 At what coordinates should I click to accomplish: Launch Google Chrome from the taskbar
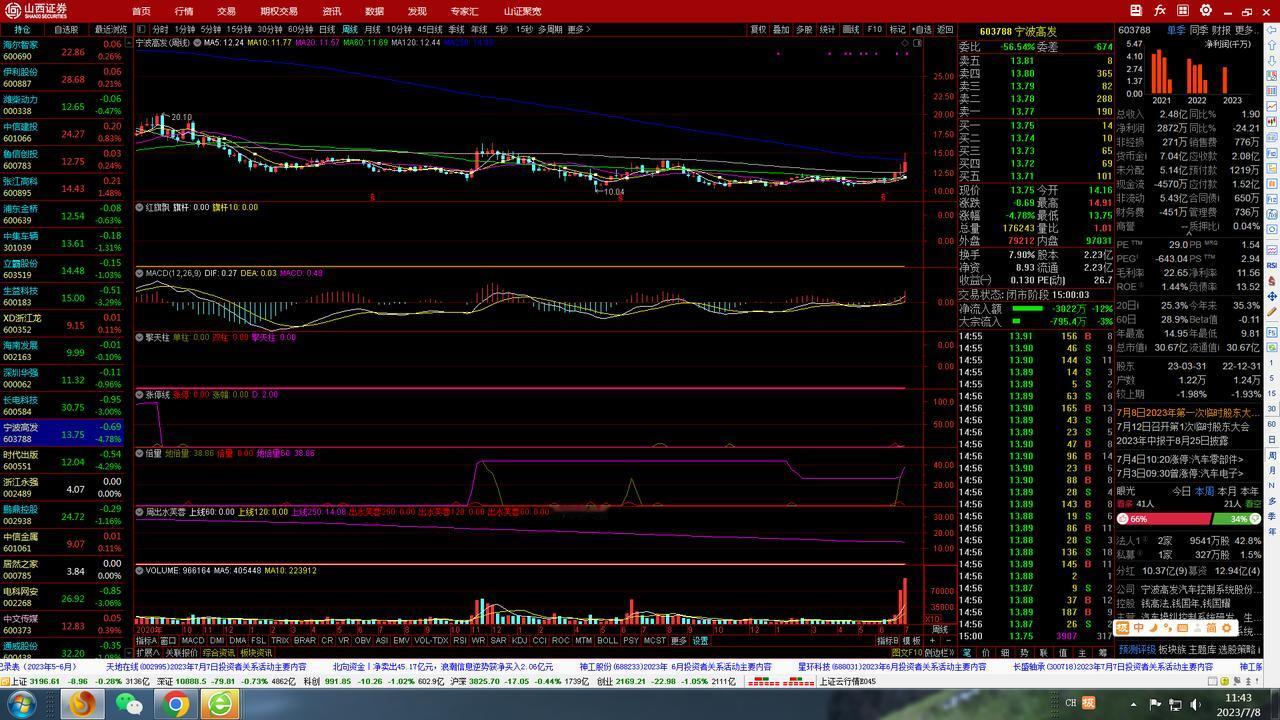coord(176,704)
